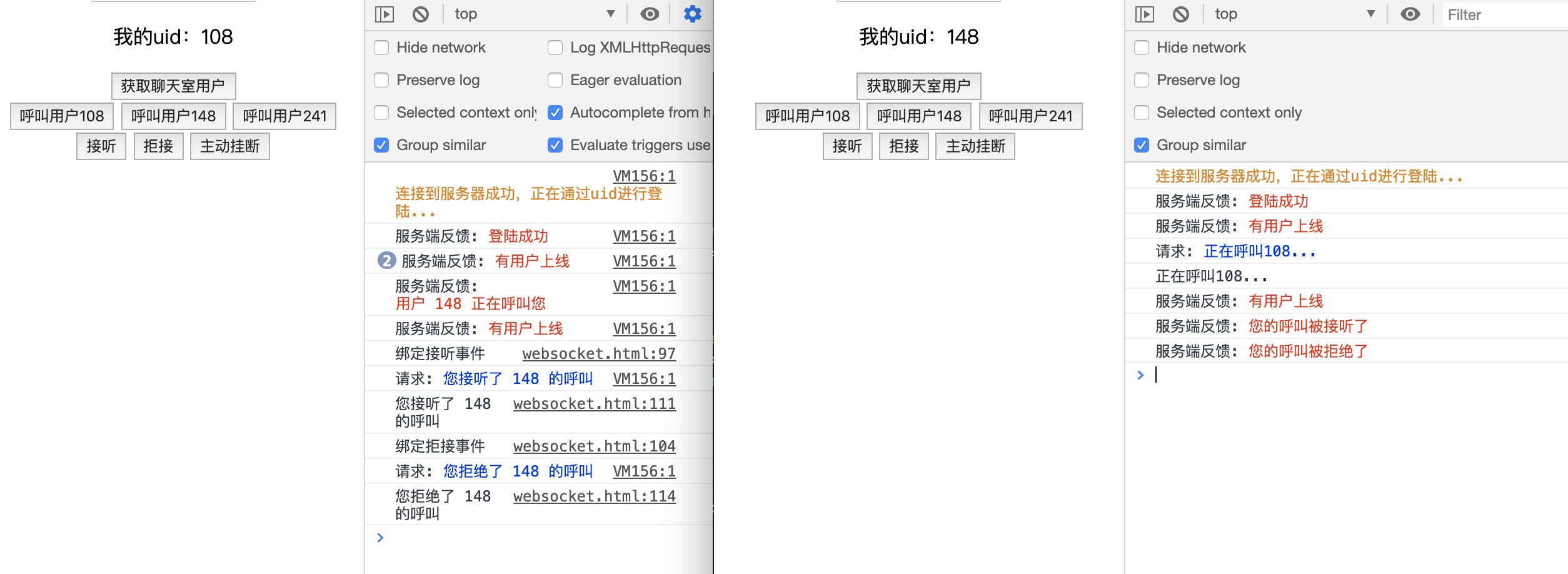The image size is (1568, 574).
Task: Clear console in right DevTools panel
Action: pyautogui.click(x=1181, y=14)
